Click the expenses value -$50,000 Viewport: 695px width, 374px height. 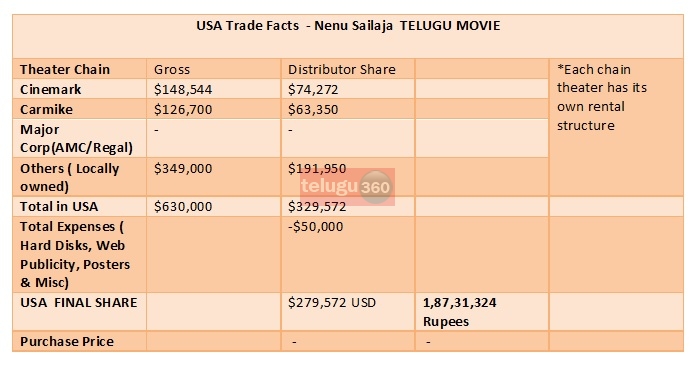316,226
